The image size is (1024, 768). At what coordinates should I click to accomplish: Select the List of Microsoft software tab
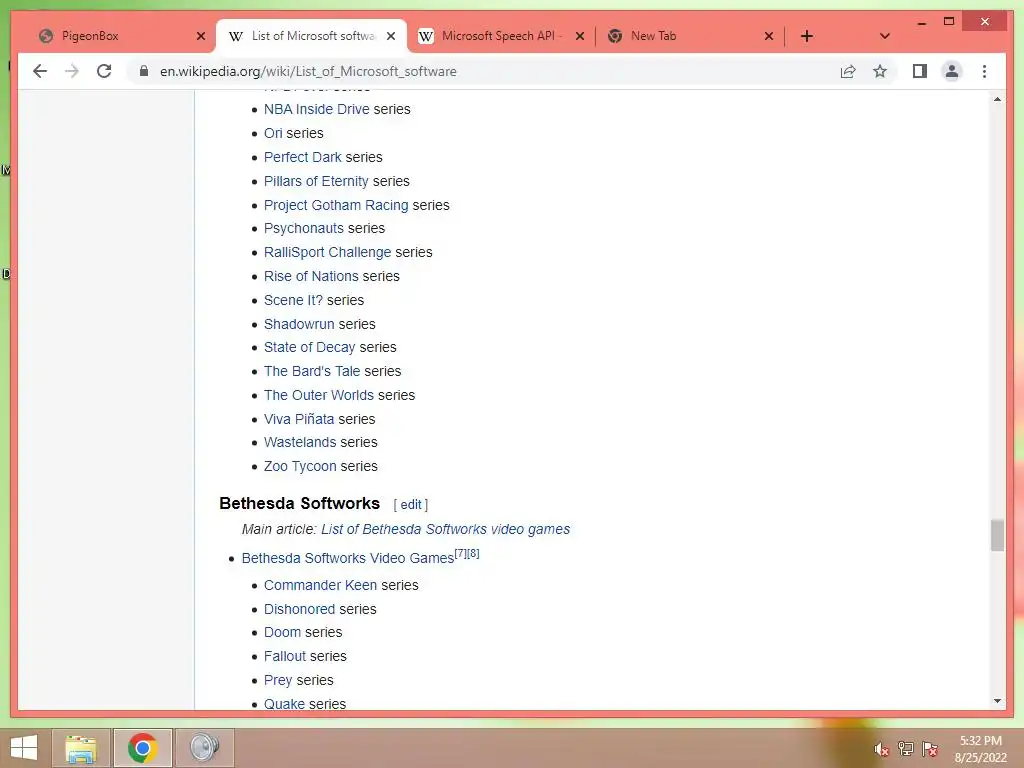click(x=311, y=36)
